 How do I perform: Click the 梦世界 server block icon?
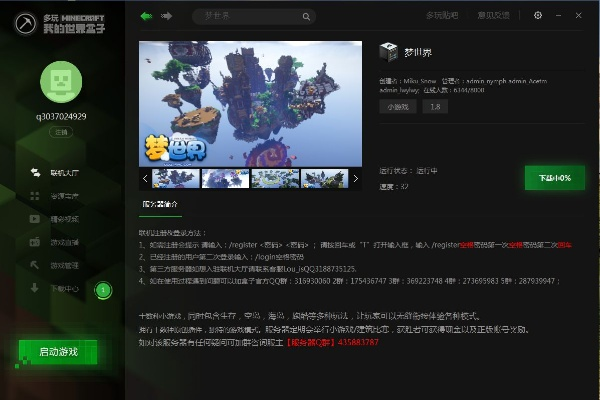[388, 52]
